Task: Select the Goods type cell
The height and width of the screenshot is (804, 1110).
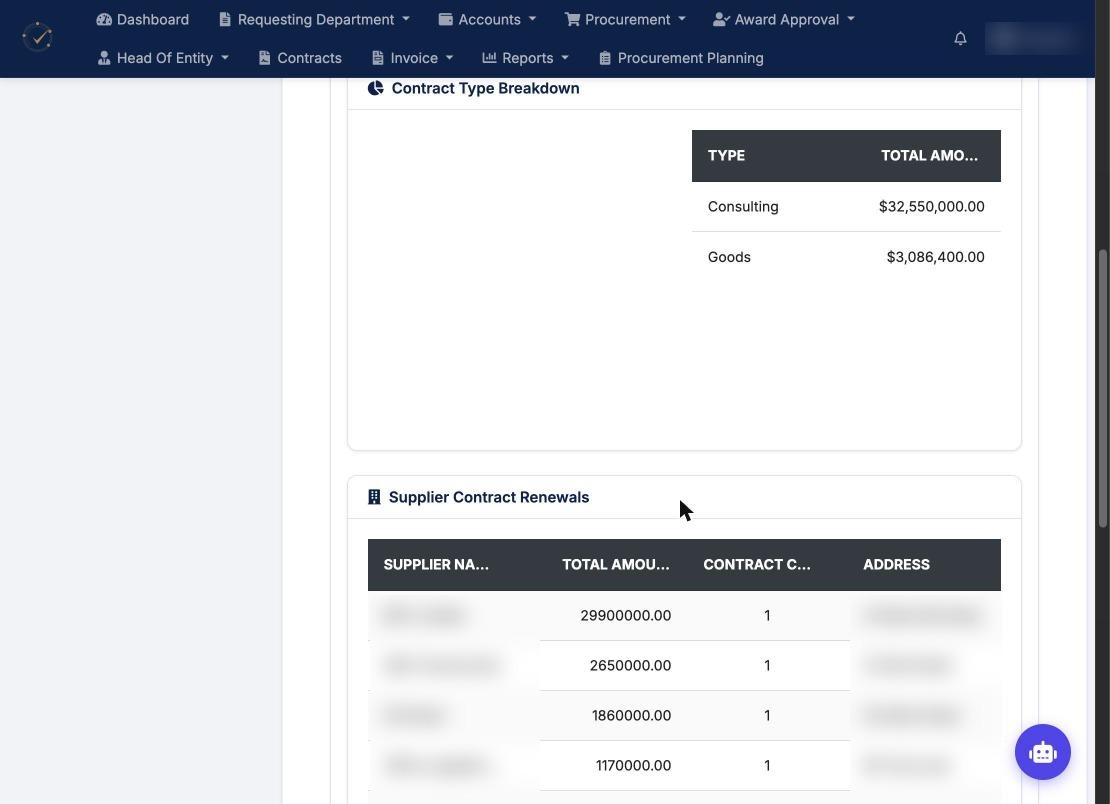Action: pos(729,257)
